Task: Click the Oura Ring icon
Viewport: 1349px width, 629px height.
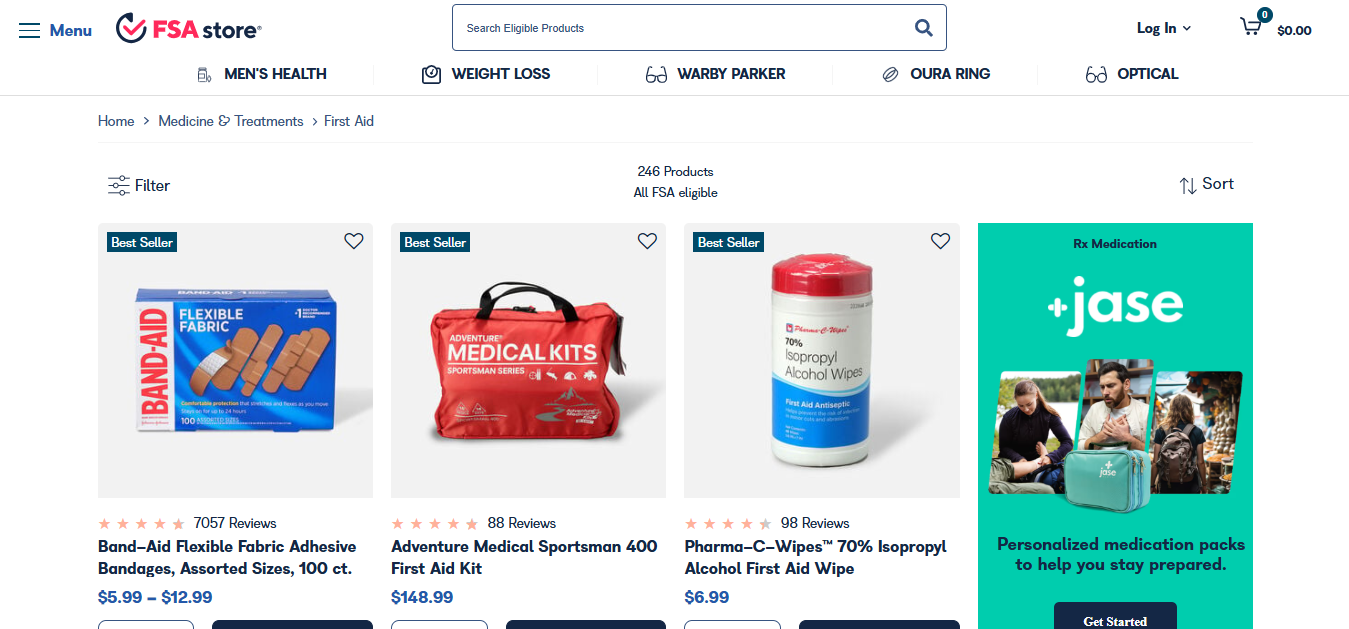Action: point(890,74)
